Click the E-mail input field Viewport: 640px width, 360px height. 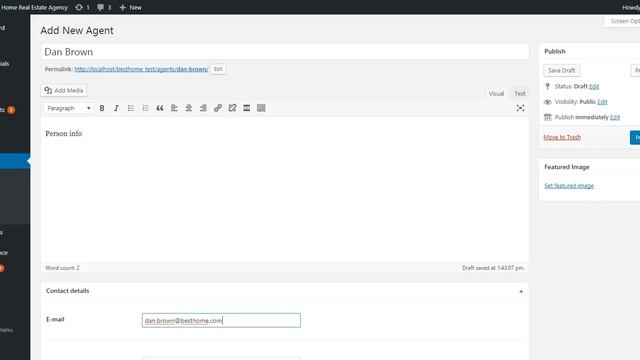[x=221, y=320]
